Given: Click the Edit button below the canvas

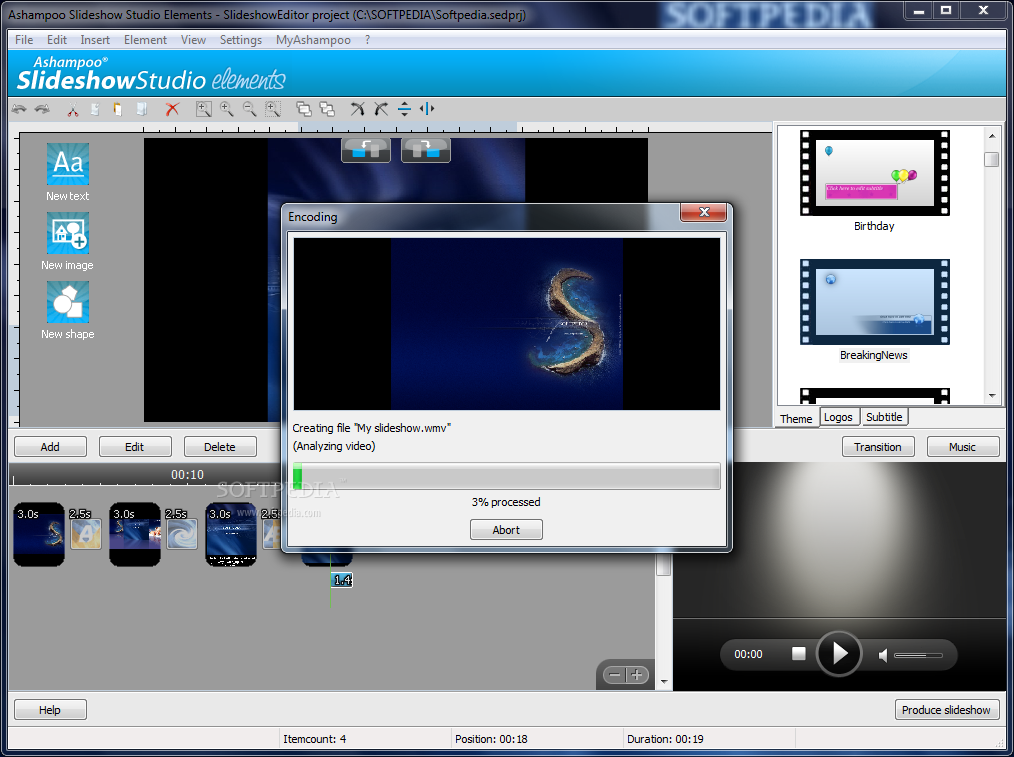Looking at the screenshot, I should [135, 447].
